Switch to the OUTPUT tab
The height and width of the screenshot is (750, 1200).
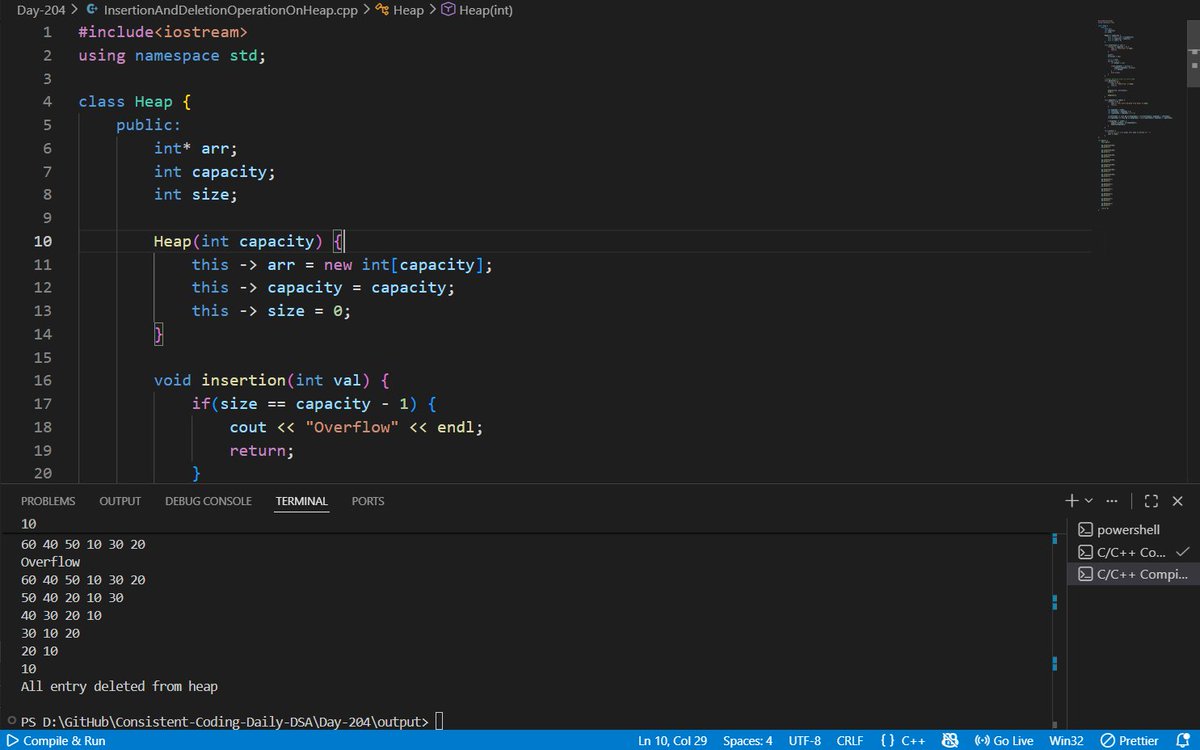(120, 501)
